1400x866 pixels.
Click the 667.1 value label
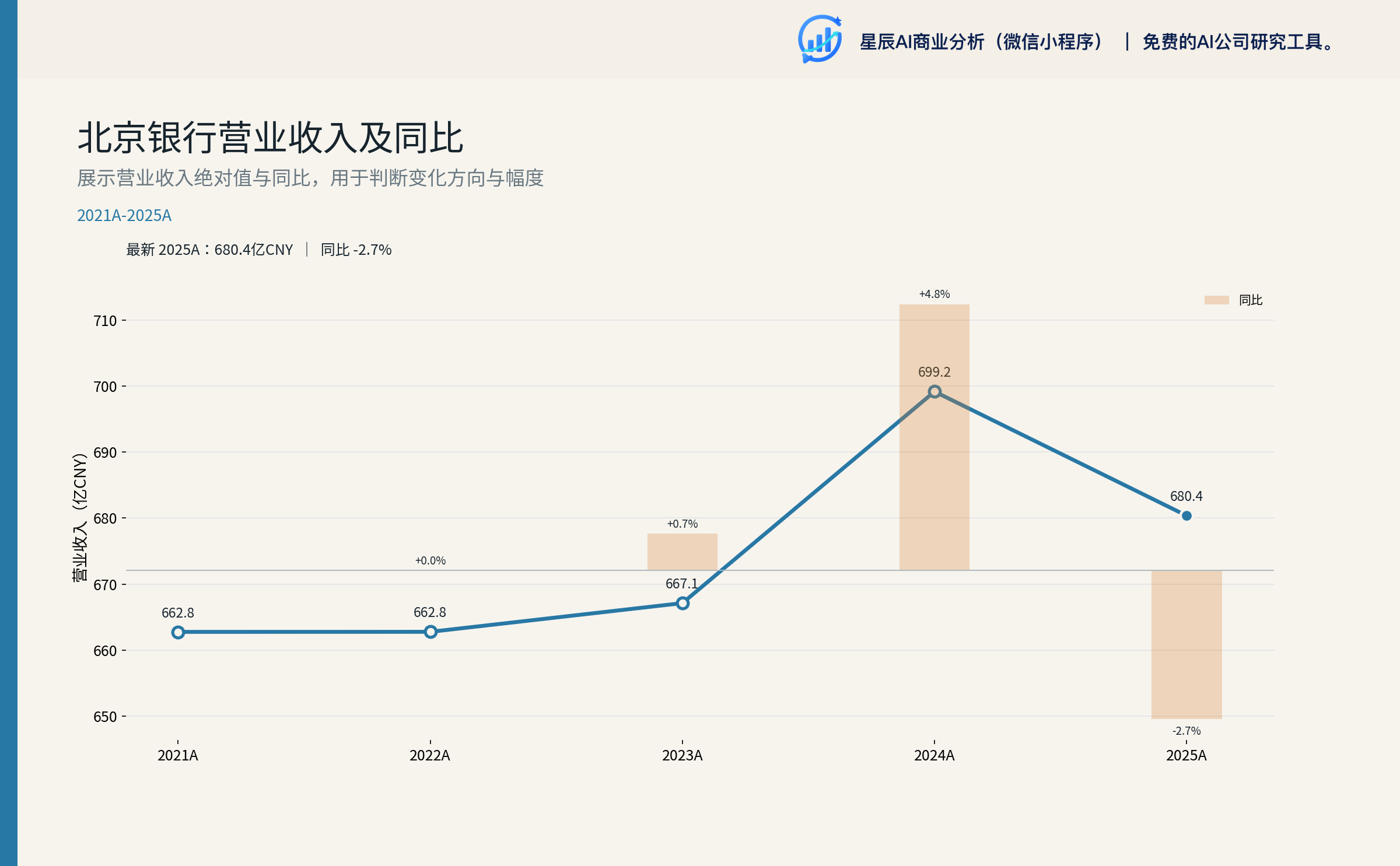pyautogui.click(x=682, y=584)
